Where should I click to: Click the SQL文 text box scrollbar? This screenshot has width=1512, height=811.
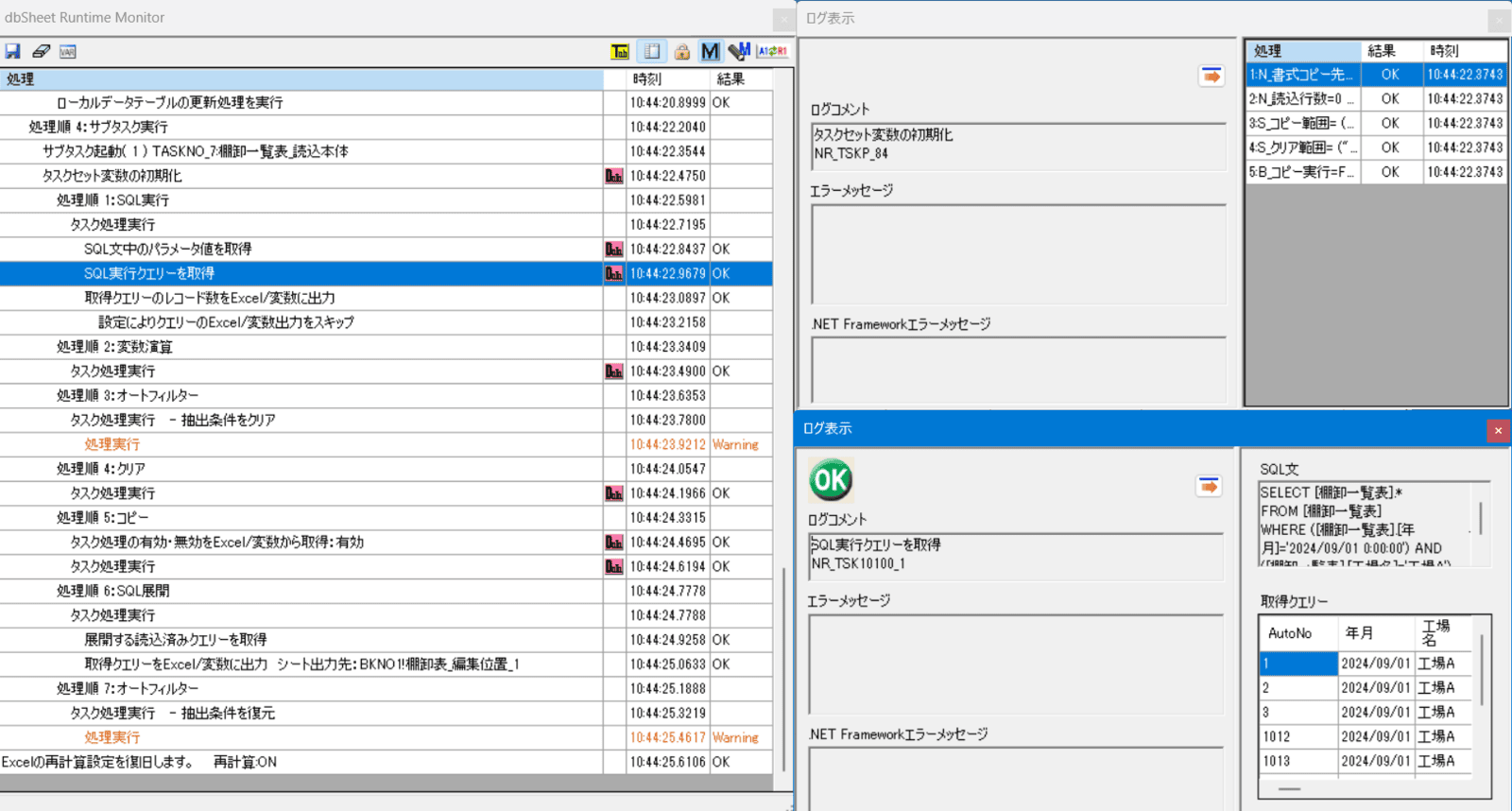point(1480,518)
